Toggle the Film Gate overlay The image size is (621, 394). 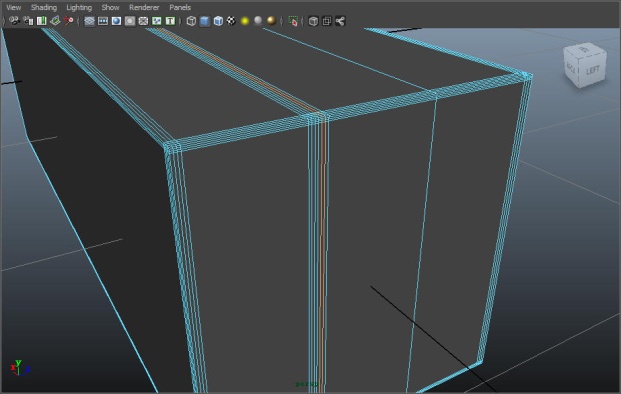coord(103,21)
